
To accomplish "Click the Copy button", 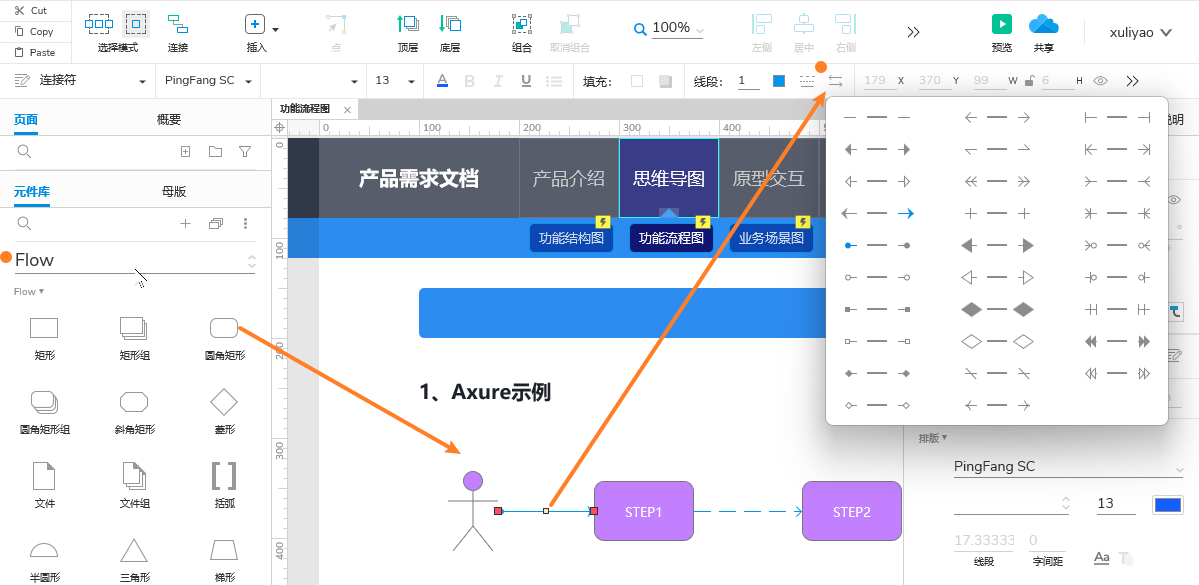I will click(34, 31).
